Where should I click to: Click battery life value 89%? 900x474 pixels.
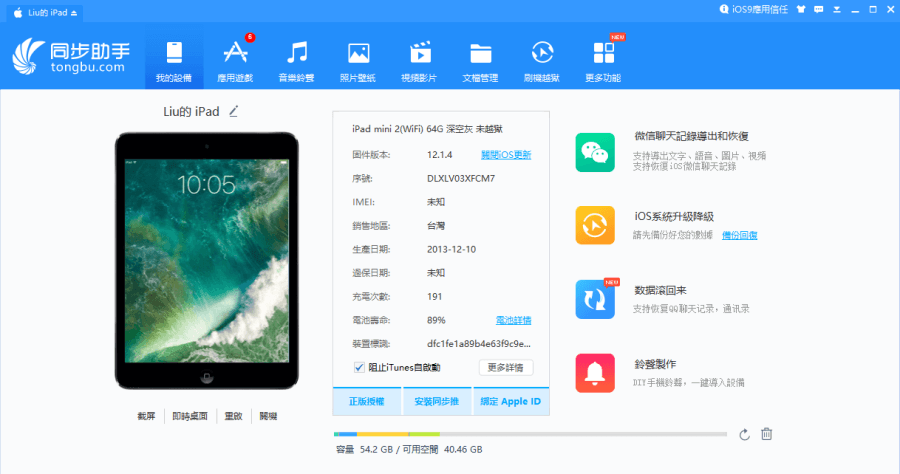(436, 320)
